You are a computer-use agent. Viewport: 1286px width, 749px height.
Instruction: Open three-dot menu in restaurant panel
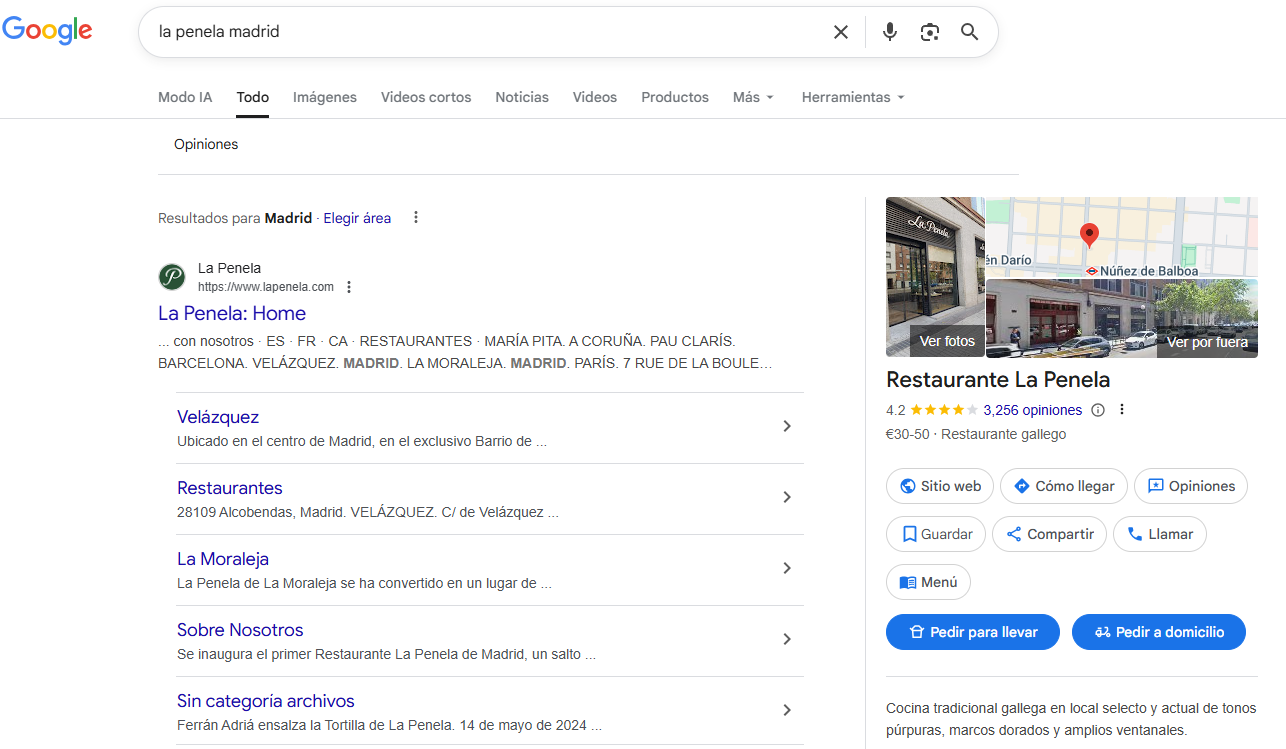[x=1122, y=410]
